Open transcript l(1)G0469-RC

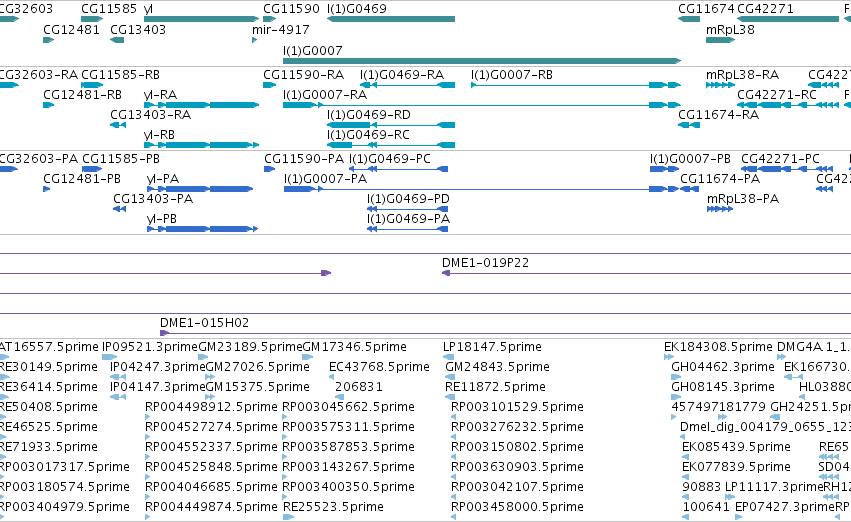pos(391,145)
